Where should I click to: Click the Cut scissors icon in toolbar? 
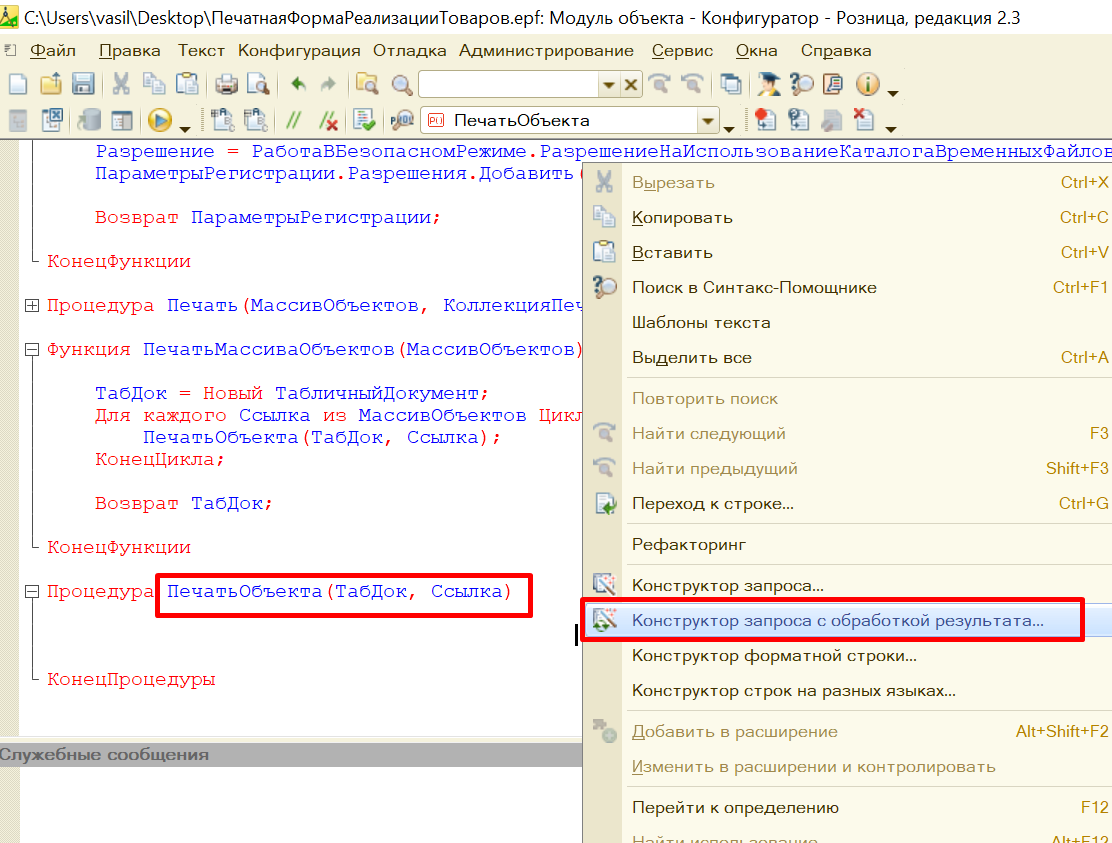[121, 84]
